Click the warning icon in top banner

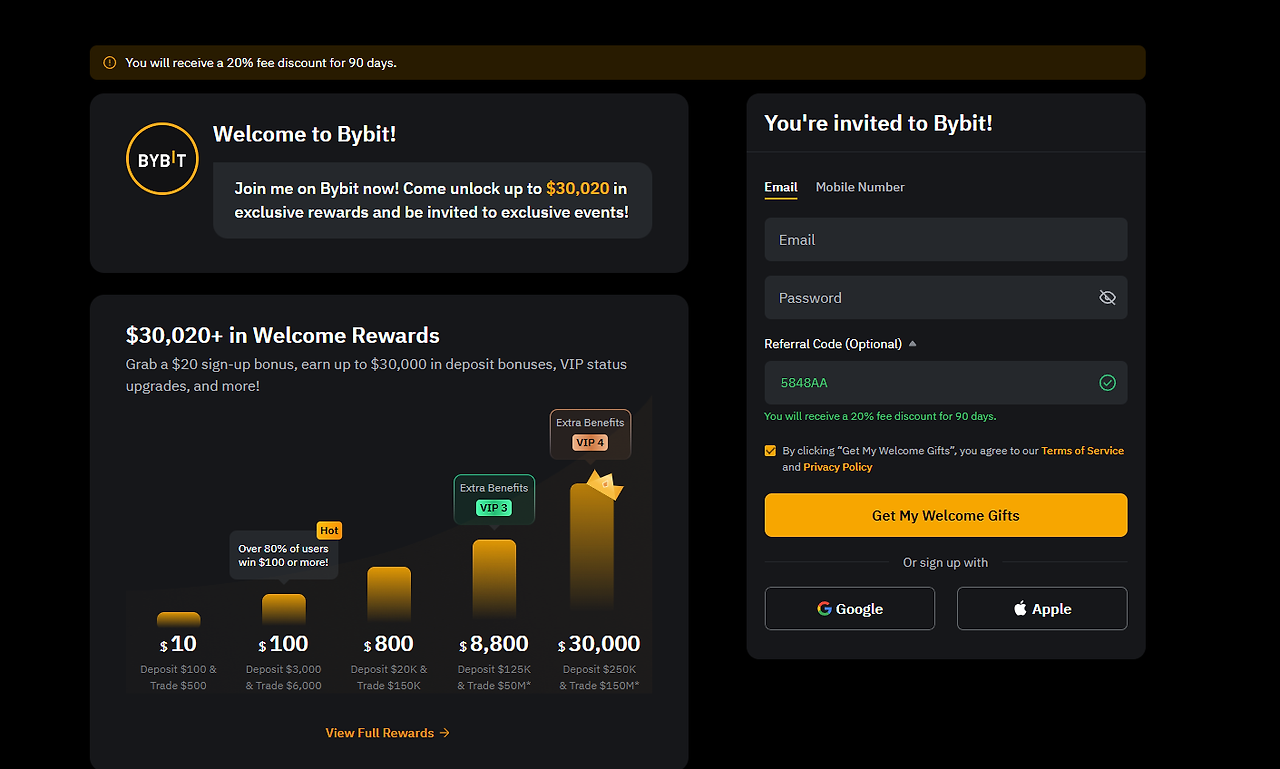point(110,63)
